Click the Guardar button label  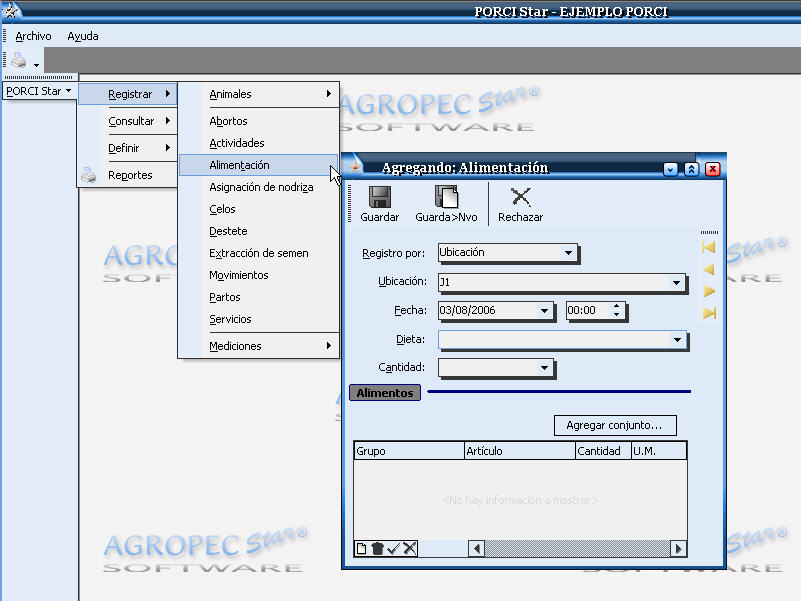click(x=380, y=217)
